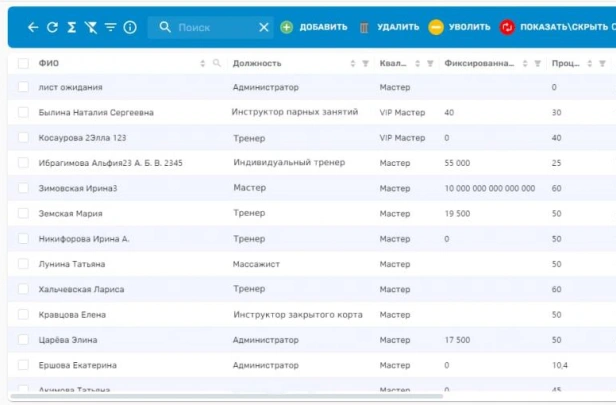Screen dimensions: 616x405
Task: Select the row checkbox for Лунина Татьяна
Action: [x=23, y=264]
